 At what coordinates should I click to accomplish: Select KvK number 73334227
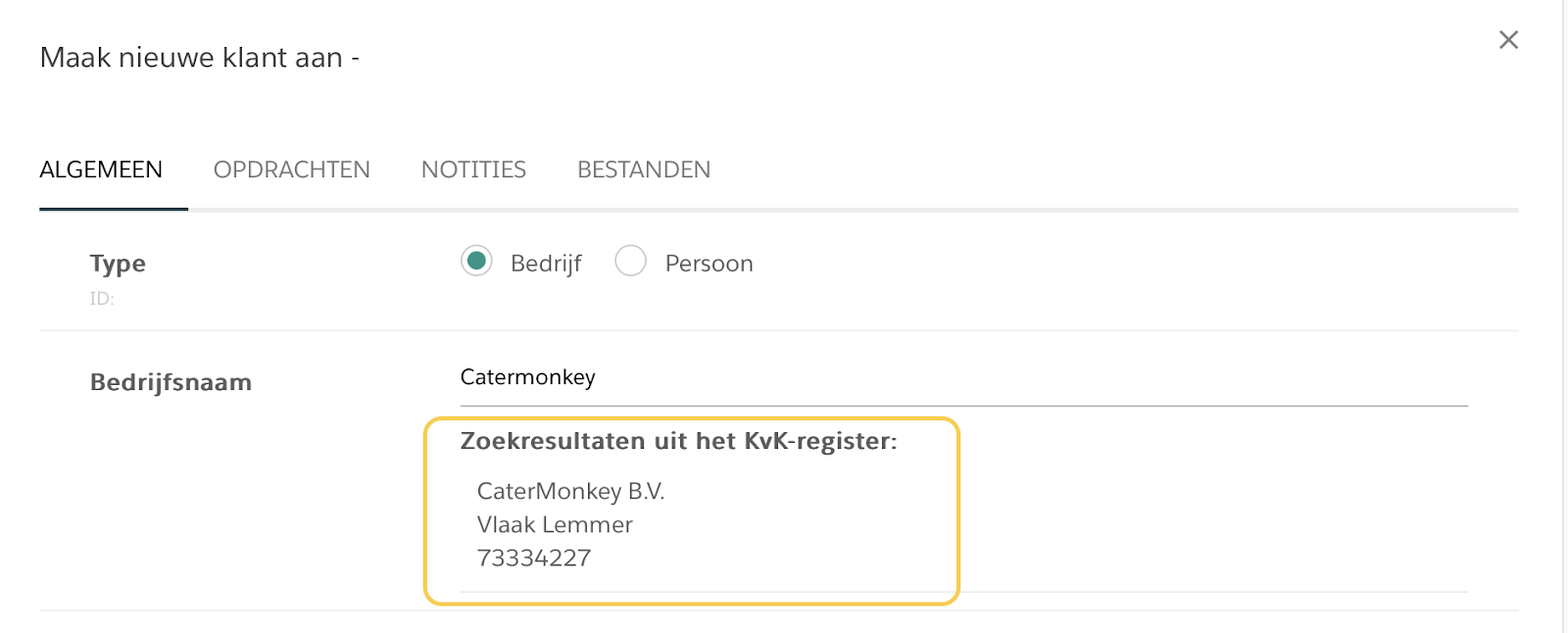click(534, 558)
